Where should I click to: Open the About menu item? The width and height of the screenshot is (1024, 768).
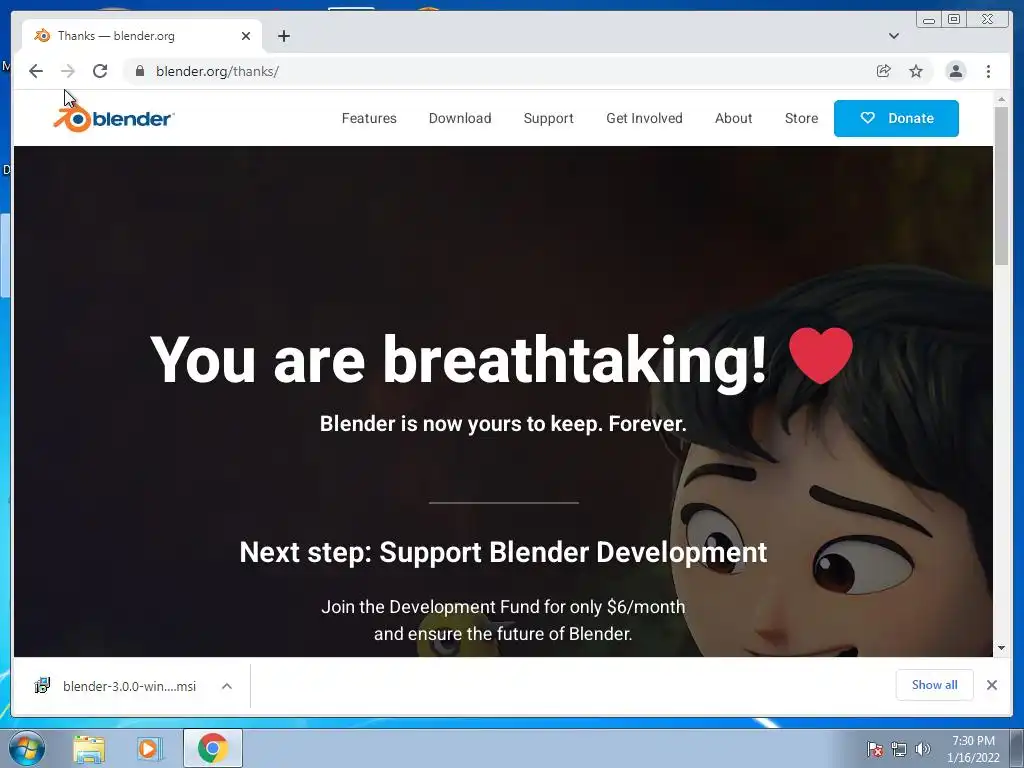733,118
